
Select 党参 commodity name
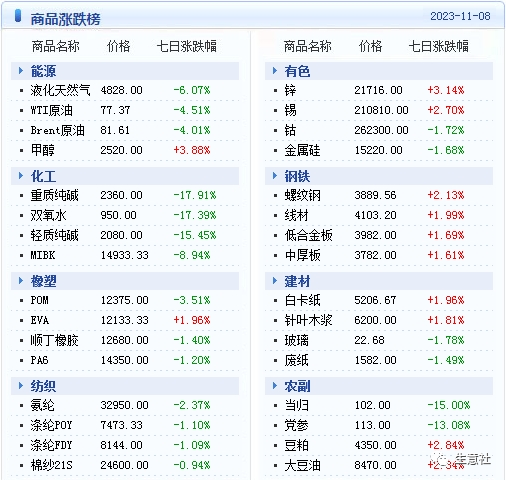click(x=296, y=425)
